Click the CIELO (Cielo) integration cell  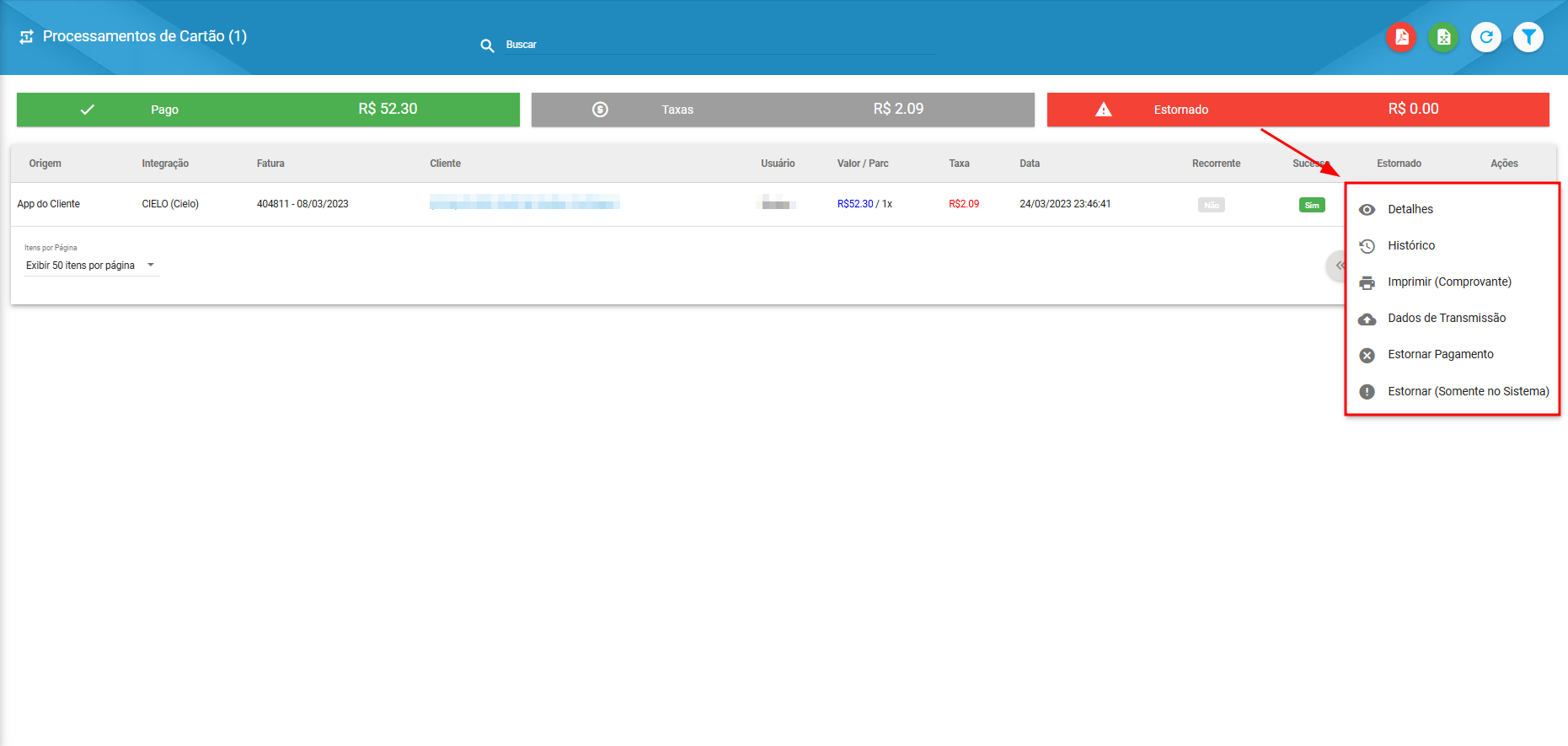(170, 204)
